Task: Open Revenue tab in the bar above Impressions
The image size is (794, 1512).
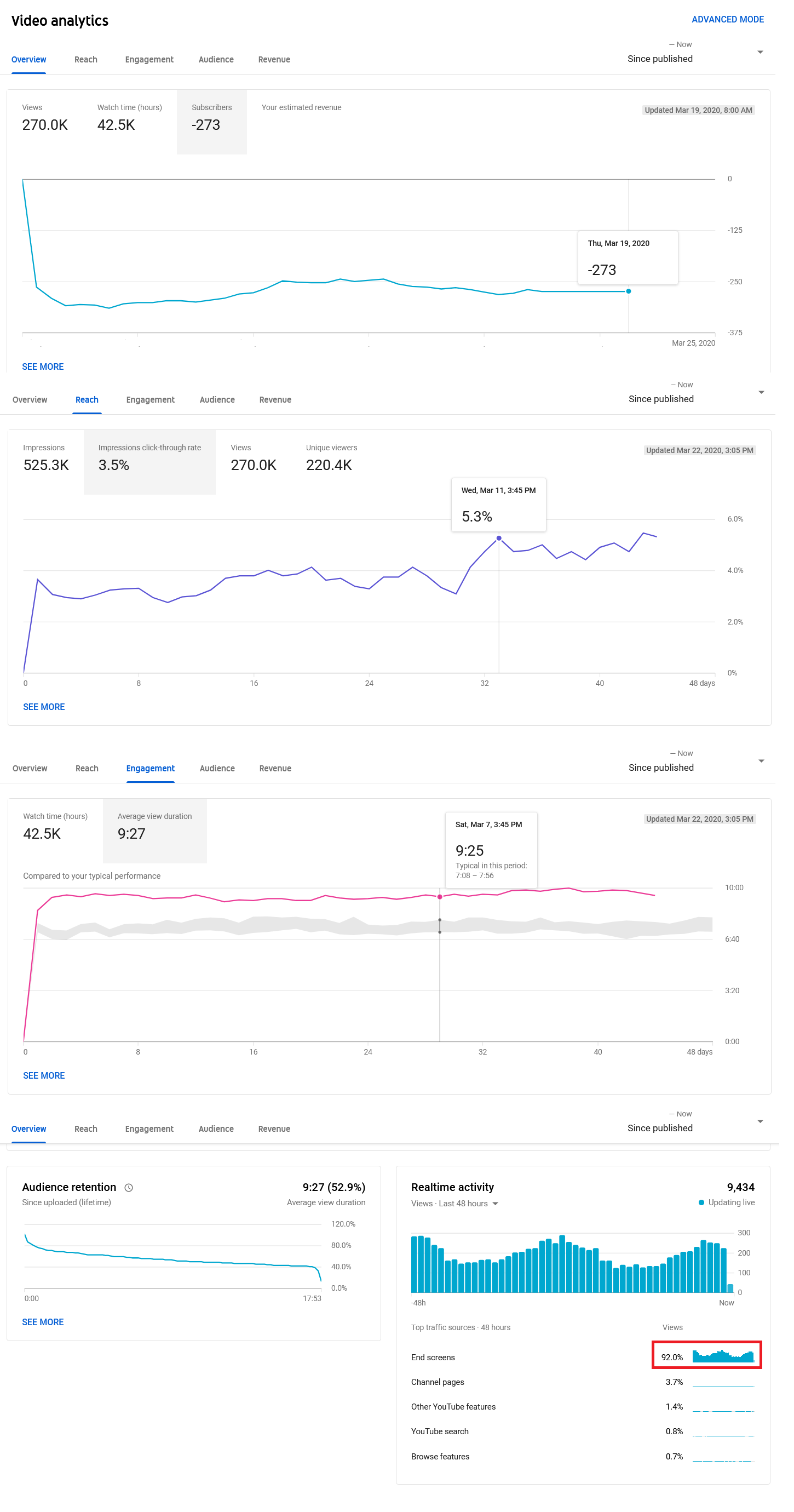Action: [x=275, y=400]
